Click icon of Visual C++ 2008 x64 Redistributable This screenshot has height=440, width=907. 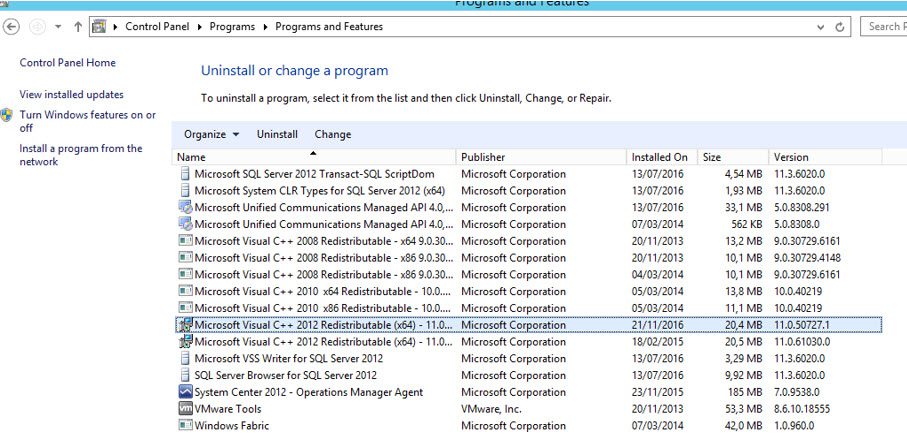pos(185,241)
